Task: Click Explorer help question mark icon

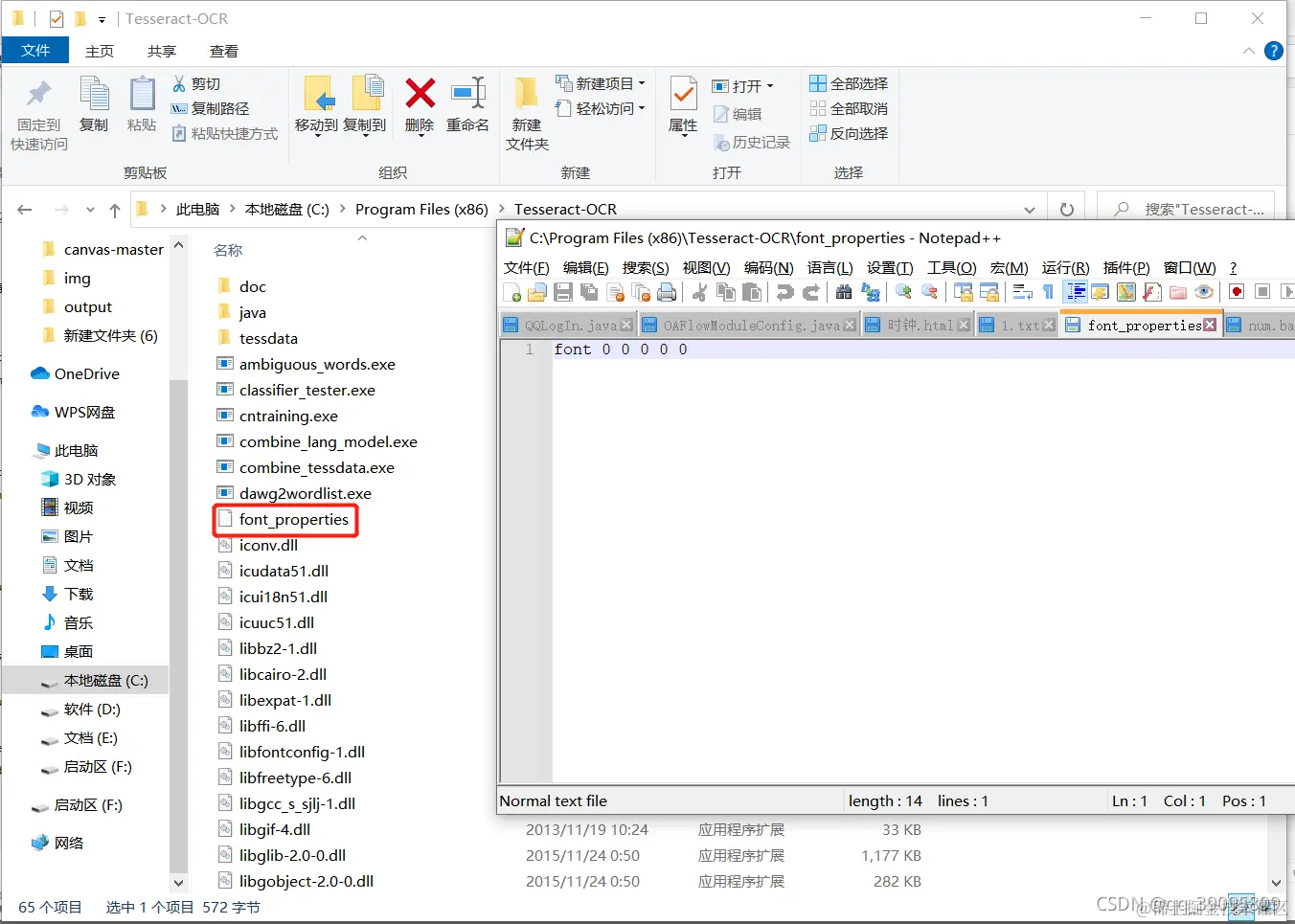Action: coord(1274,51)
